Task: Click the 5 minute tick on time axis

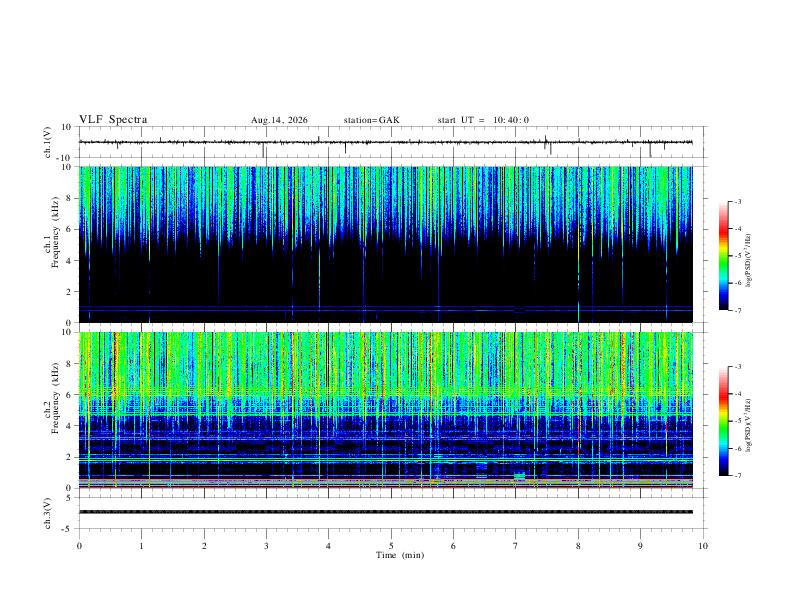Action: [391, 546]
